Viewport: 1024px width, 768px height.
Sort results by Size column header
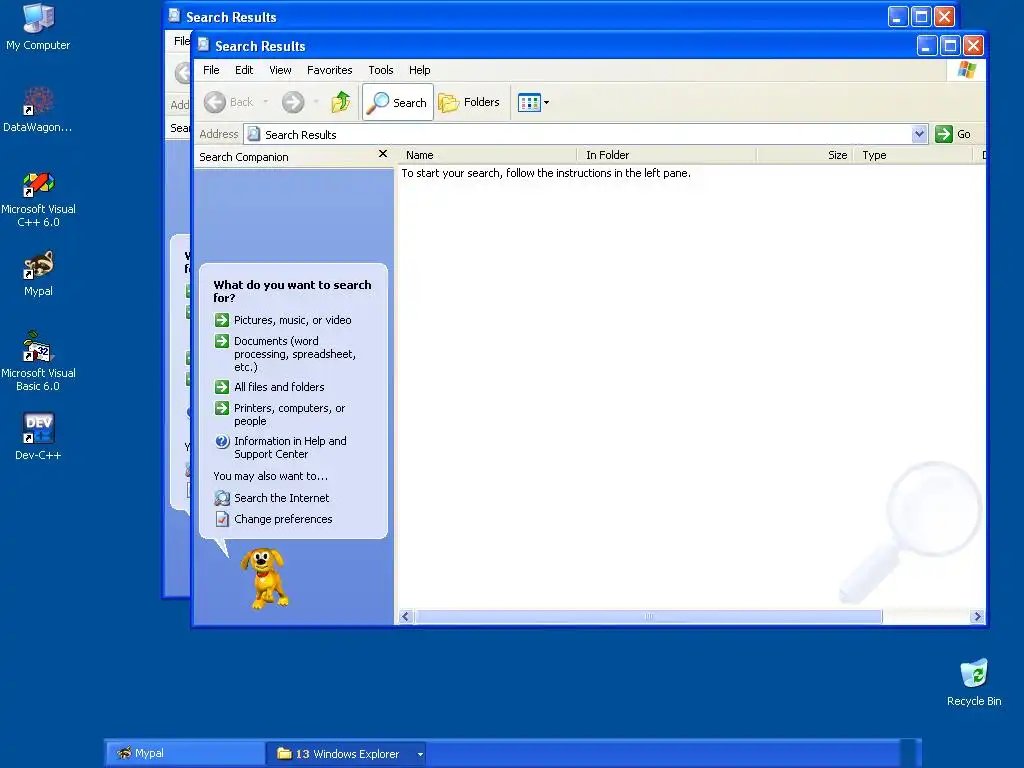click(x=805, y=155)
